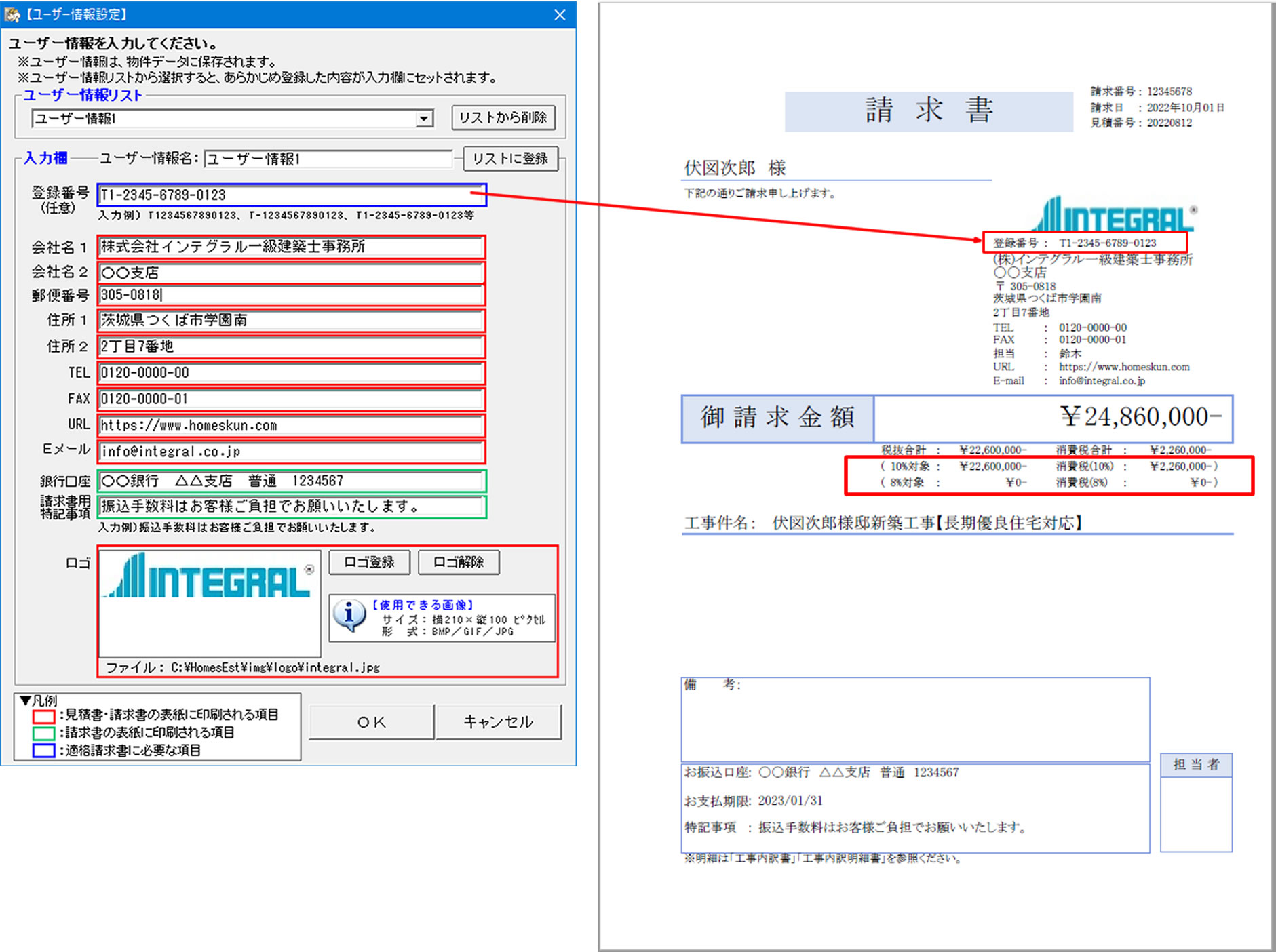Click the 担当 鈴木 line on invoice
Viewport: 1276px width, 952px height.
point(1037,354)
